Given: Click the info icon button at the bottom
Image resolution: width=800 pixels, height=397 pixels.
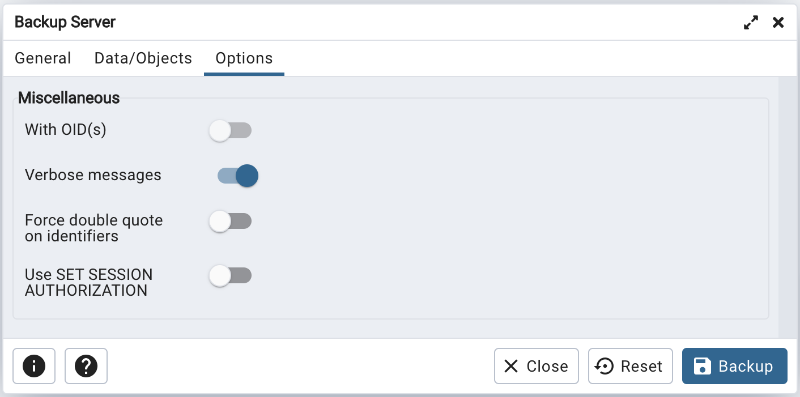Looking at the screenshot, I should (34, 366).
